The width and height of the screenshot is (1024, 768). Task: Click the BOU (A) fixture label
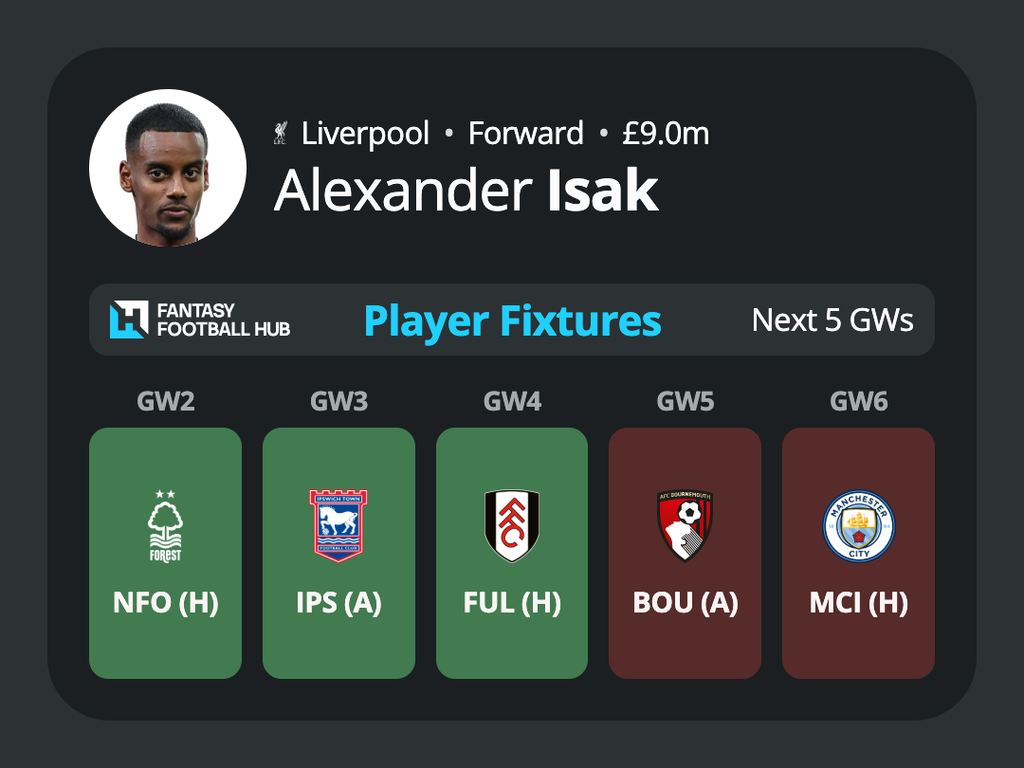coord(685,602)
